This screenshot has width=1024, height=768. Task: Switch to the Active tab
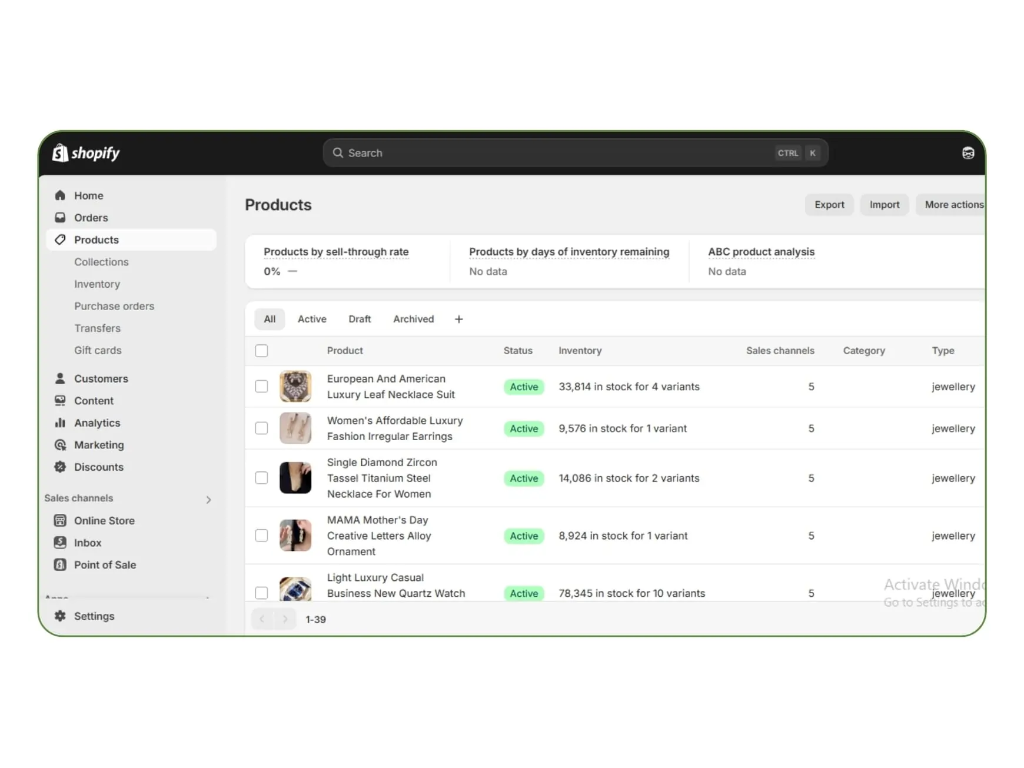[x=312, y=319]
